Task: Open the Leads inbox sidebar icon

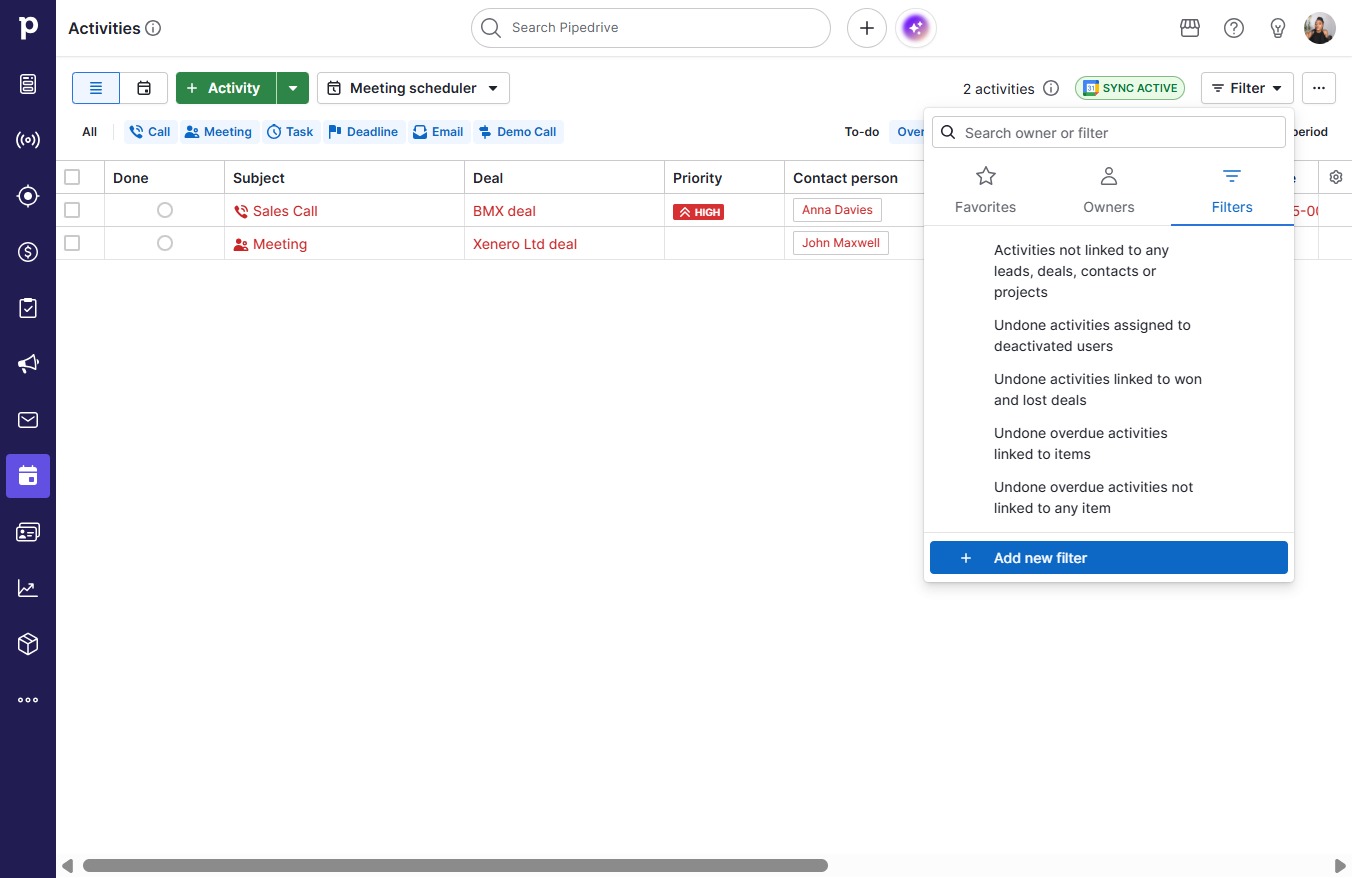Action: 28,84
